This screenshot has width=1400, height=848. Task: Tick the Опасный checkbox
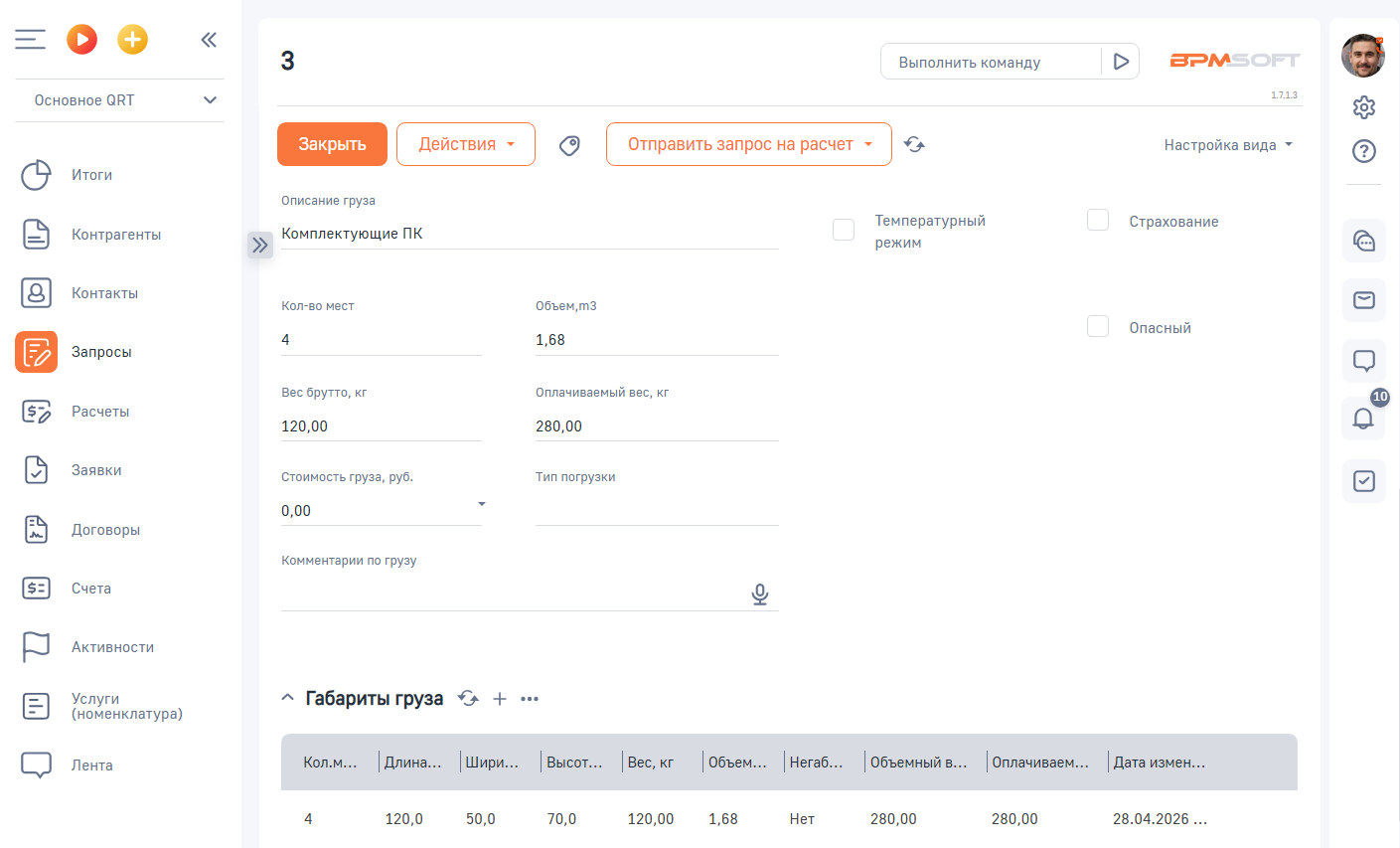tap(1098, 326)
